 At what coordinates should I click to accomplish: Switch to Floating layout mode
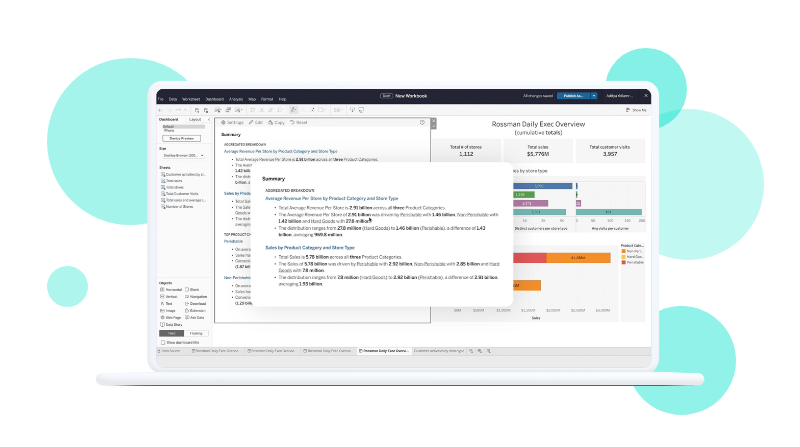click(195, 333)
